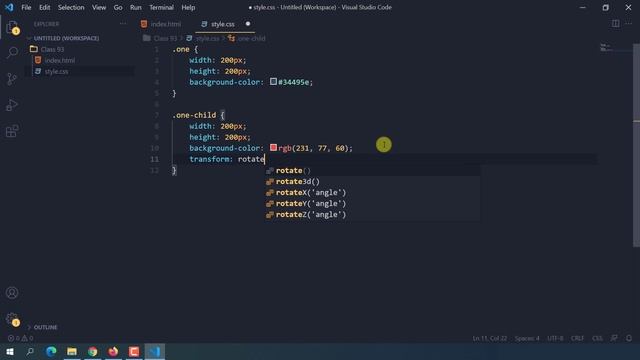Open the Run and Debug view
640x360 pixels.
(x=12, y=105)
